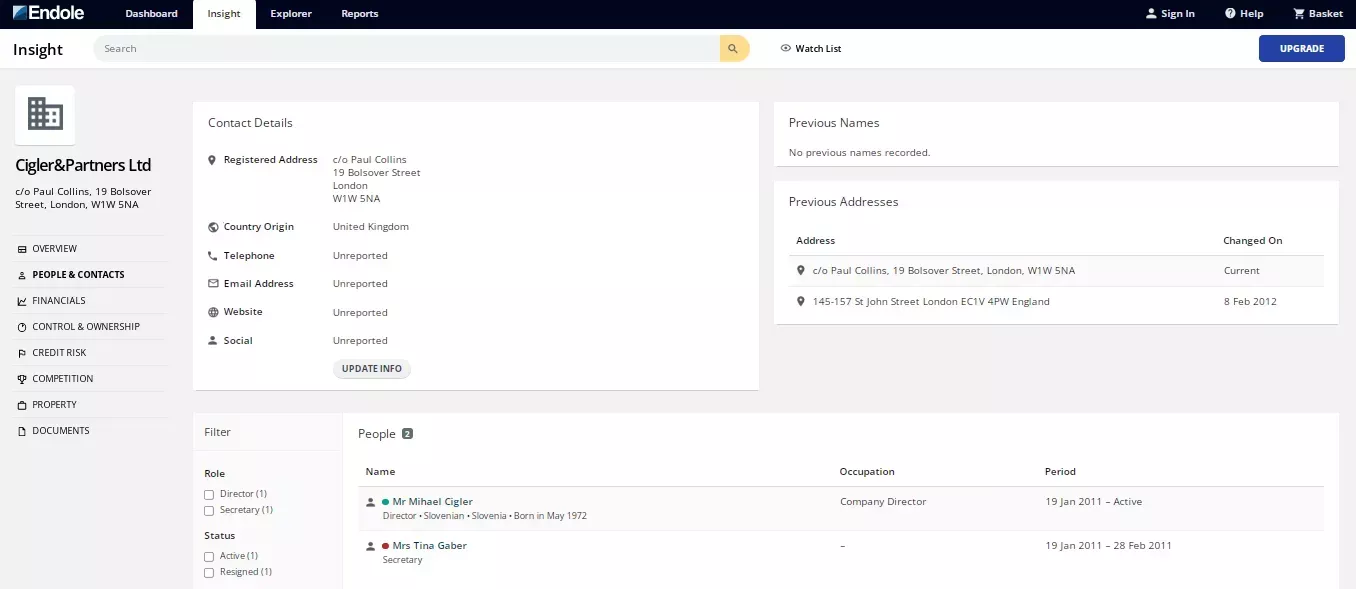Click the Help question mark icon
1356x589 pixels.
(1230, 14)
